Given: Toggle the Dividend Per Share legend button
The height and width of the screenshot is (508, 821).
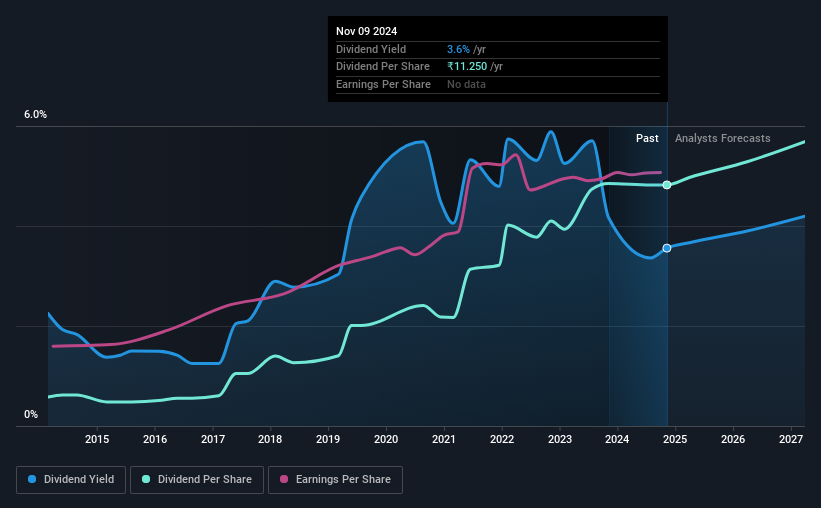Looking at the screenshot, I should point(197,480).
